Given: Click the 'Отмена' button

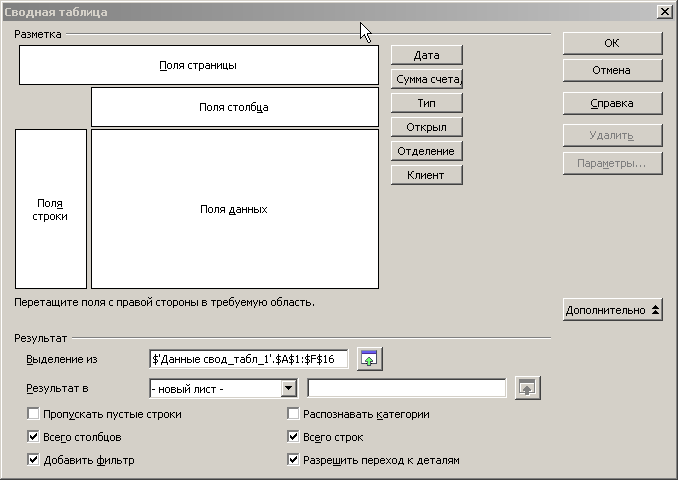Looking at the screenshot, I should point(612,70).
